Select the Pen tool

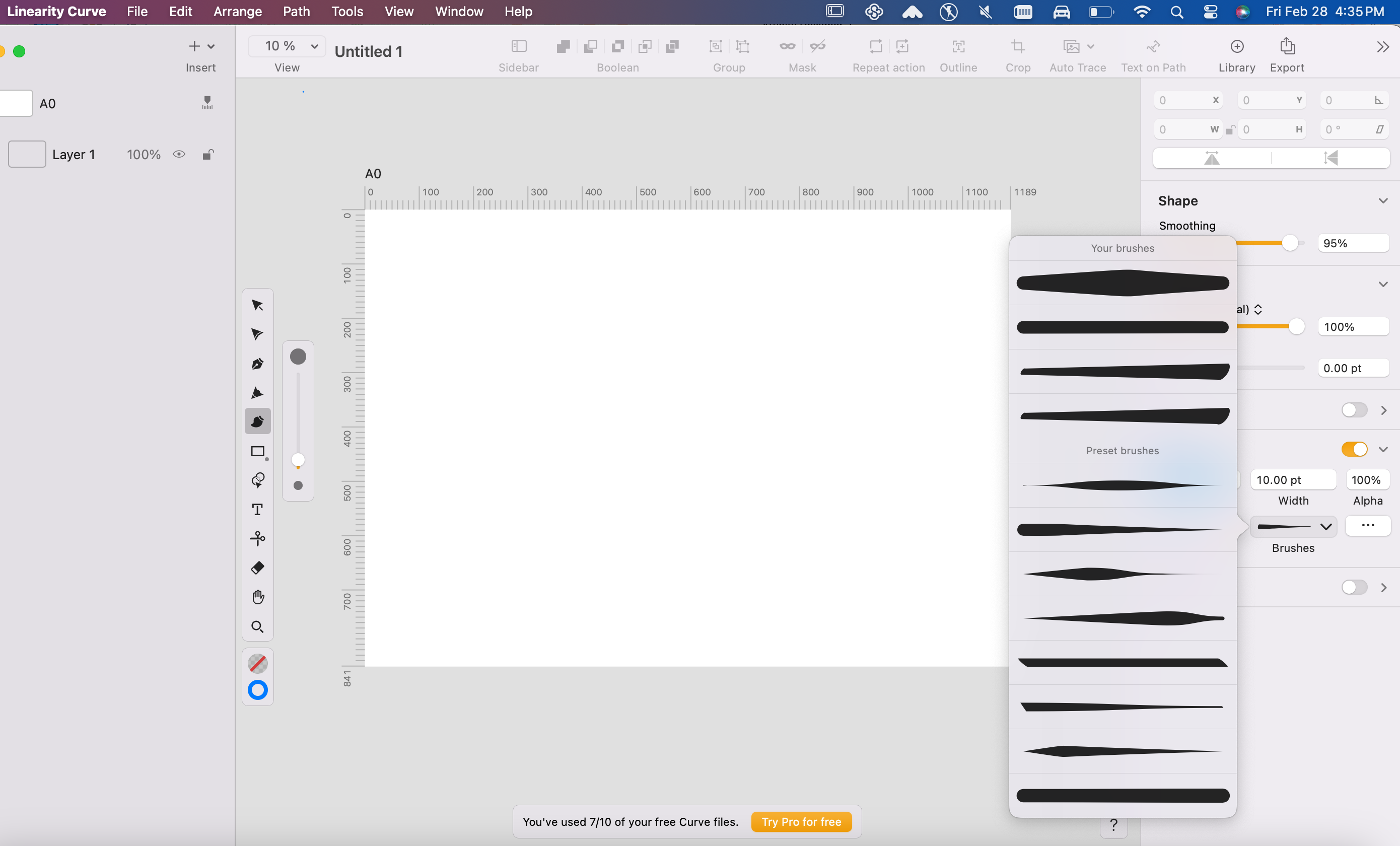(x=257, y=364)
